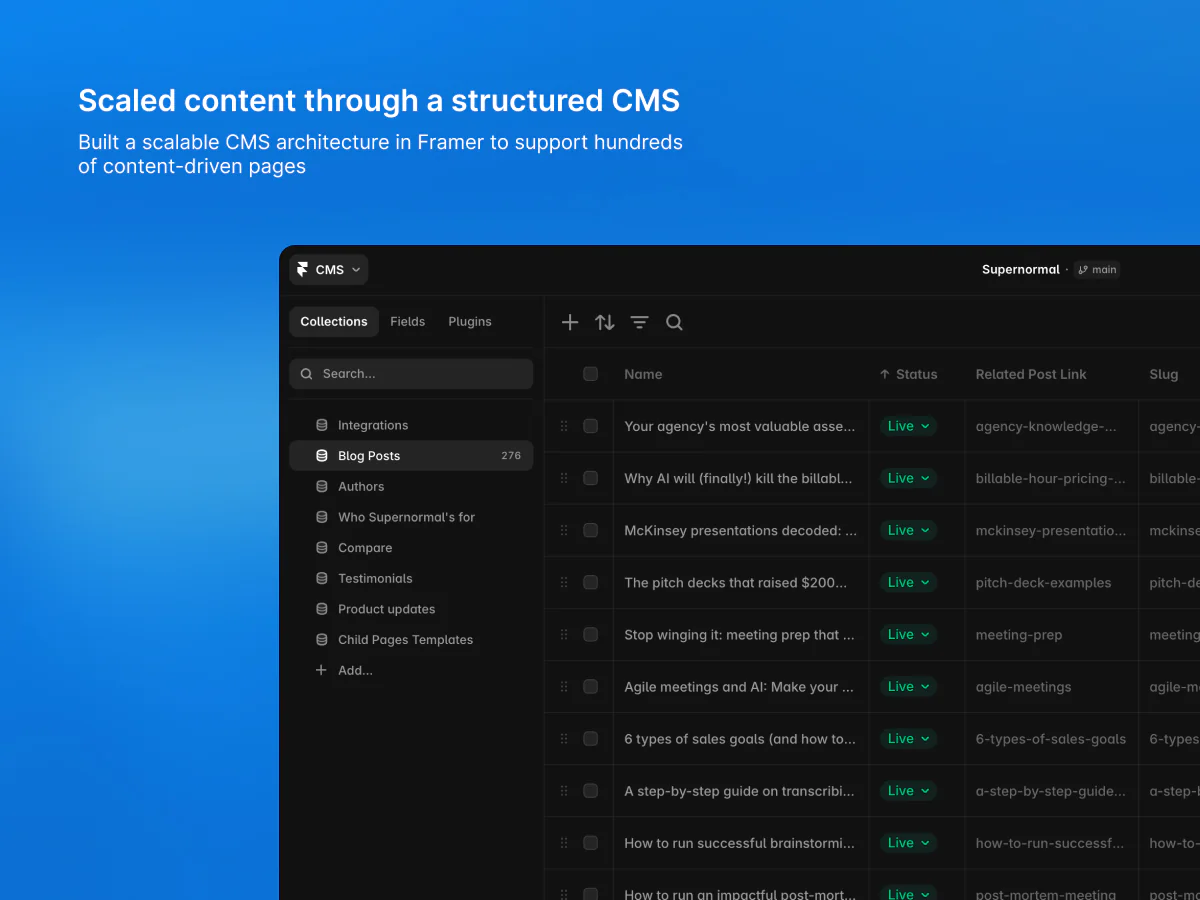Change status of pitch-deck-examples row
This screenshot has height=900, width=1200.
click(x=908, y=582)
